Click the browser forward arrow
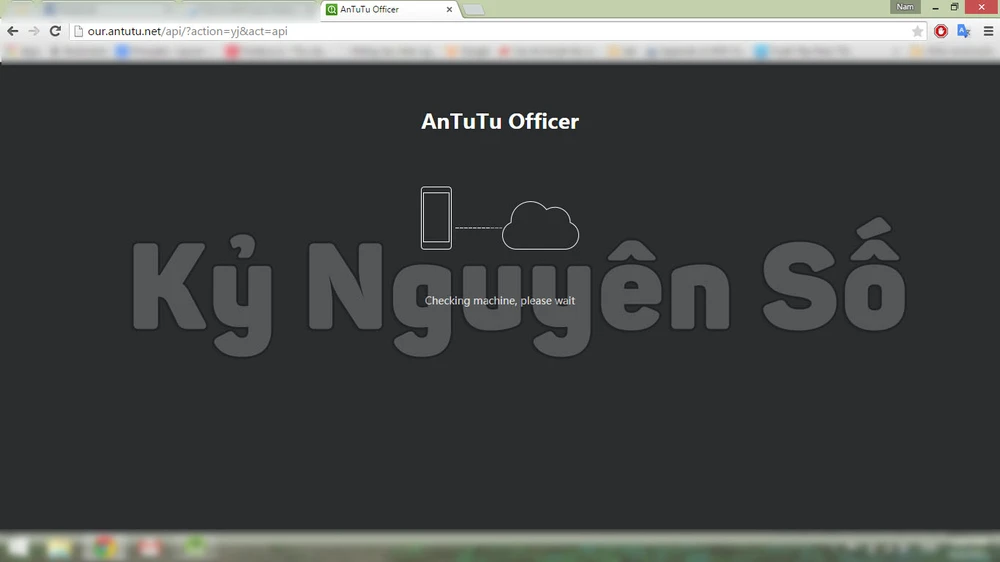 [34, 31]
